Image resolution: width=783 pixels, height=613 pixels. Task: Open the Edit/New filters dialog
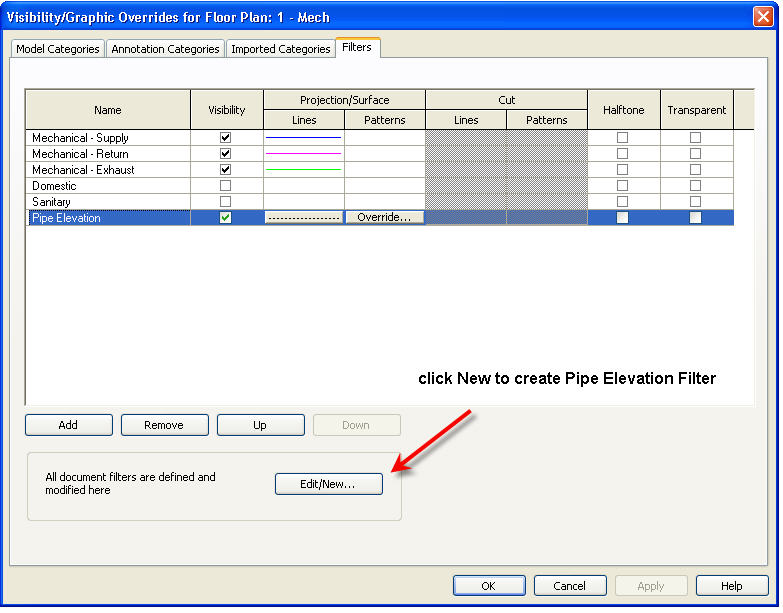click(x=329, y=484)
